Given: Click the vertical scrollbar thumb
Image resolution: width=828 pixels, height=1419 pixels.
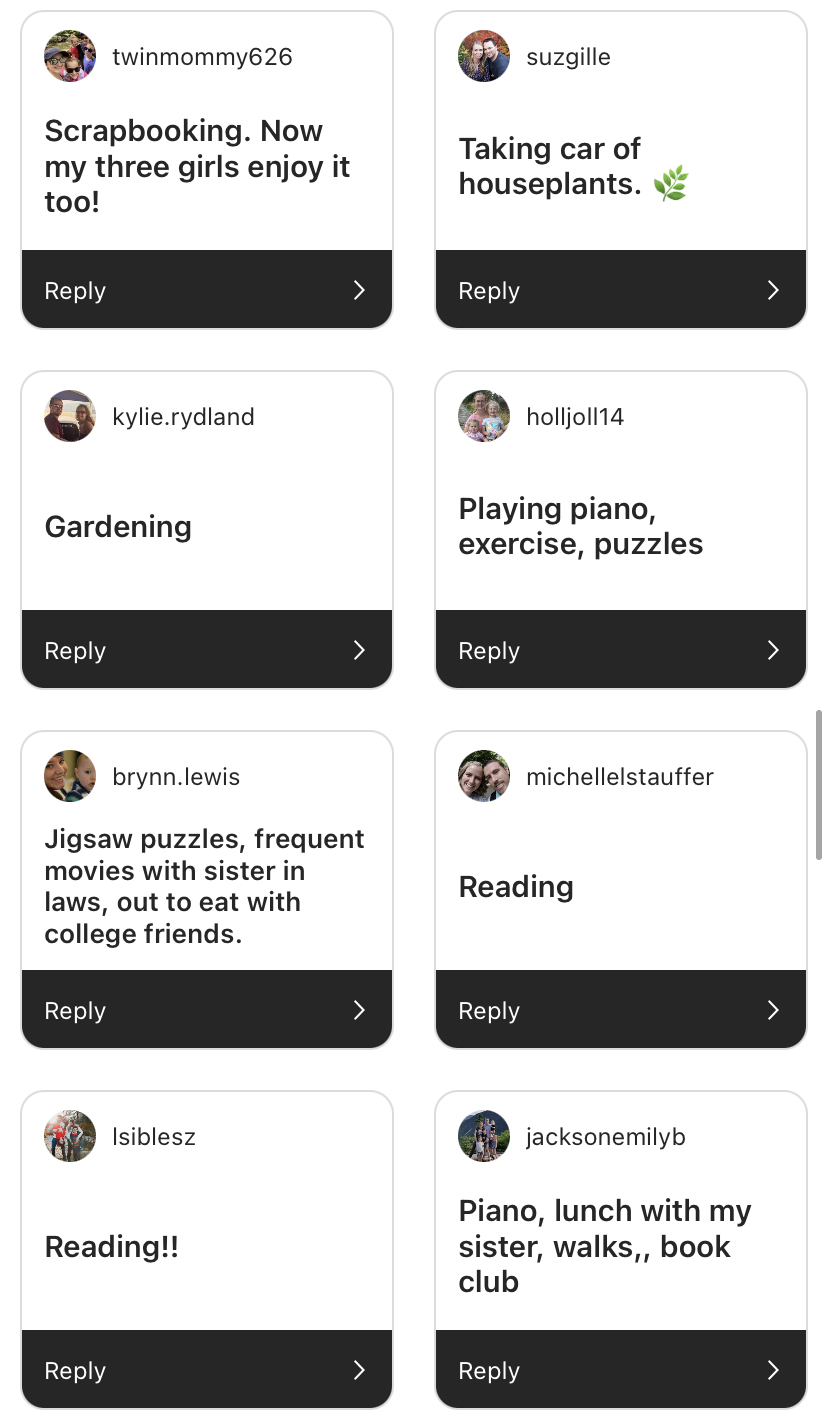Looking at the screenshot, I should pyautogui.click(x=820, y=785).
